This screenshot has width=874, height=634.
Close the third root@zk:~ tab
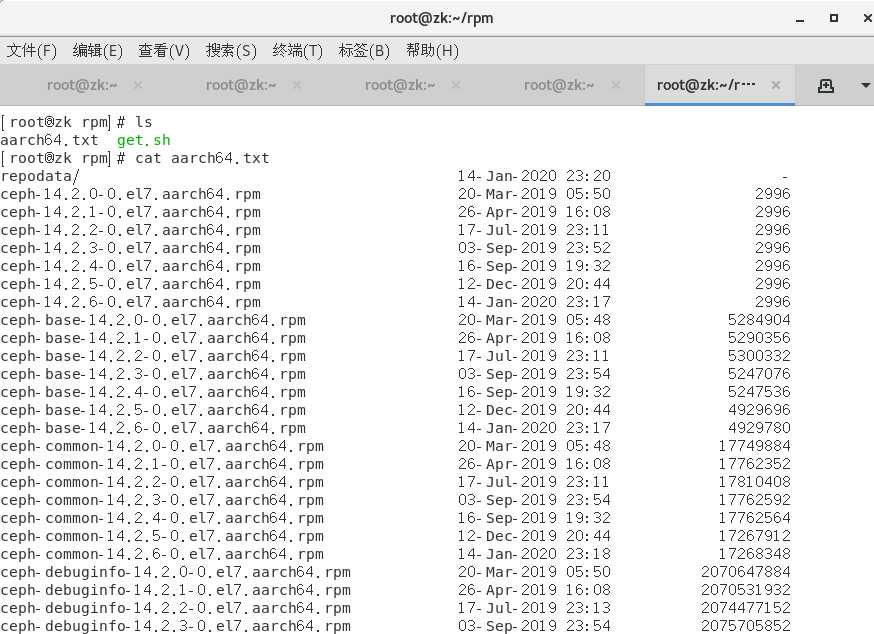pos(455,85)
